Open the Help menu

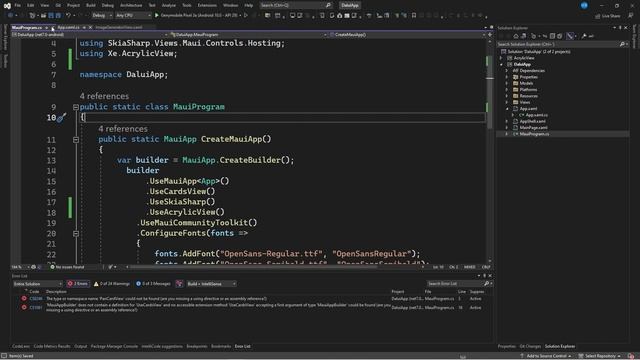pos(249,5)
